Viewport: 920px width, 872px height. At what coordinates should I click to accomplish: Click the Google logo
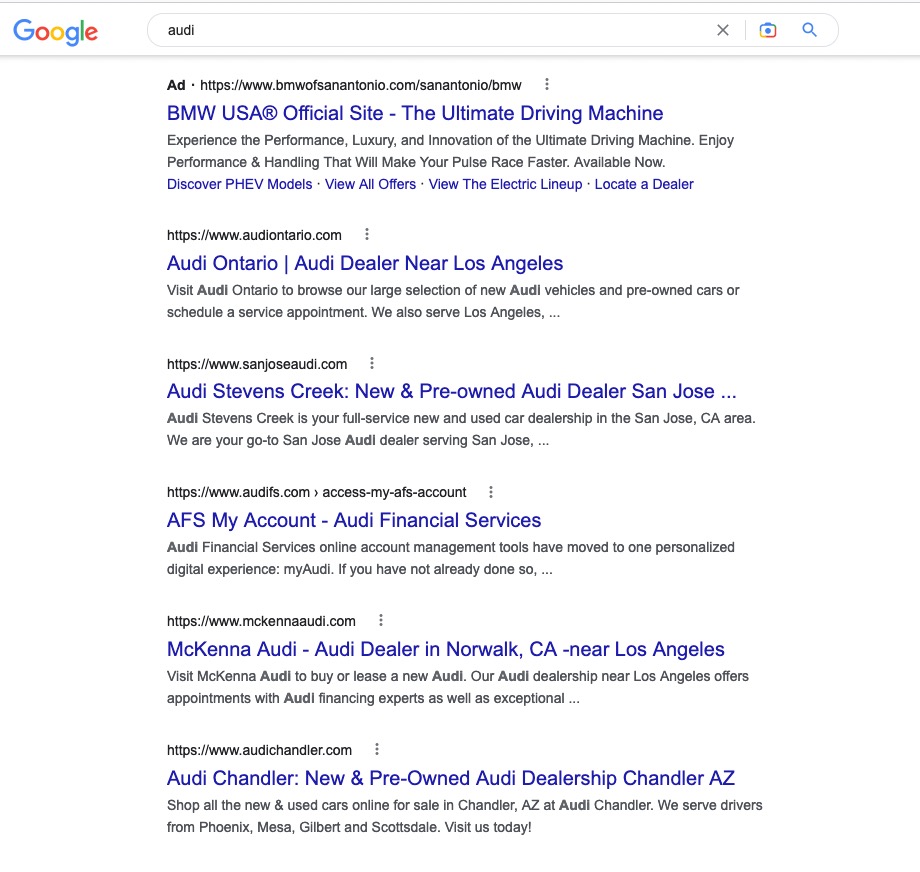(x=55, y=31)
